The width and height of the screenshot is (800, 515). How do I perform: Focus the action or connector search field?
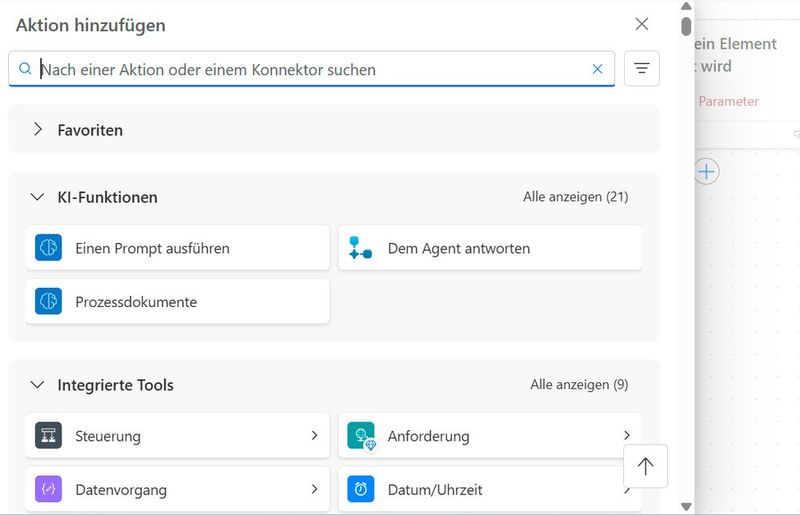tap(311, 69)
